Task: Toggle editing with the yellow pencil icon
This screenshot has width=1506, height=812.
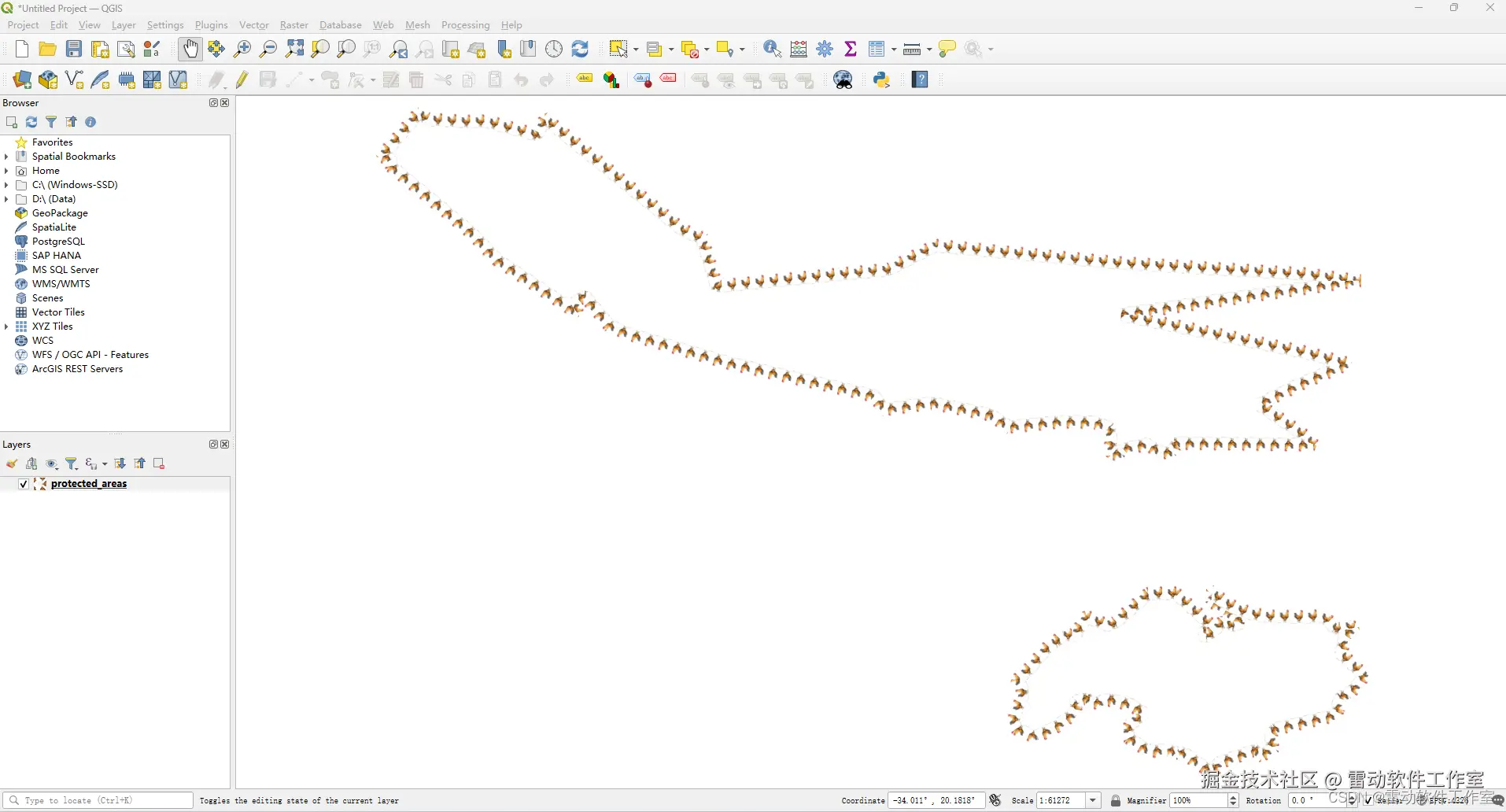Action: [242, 79]
